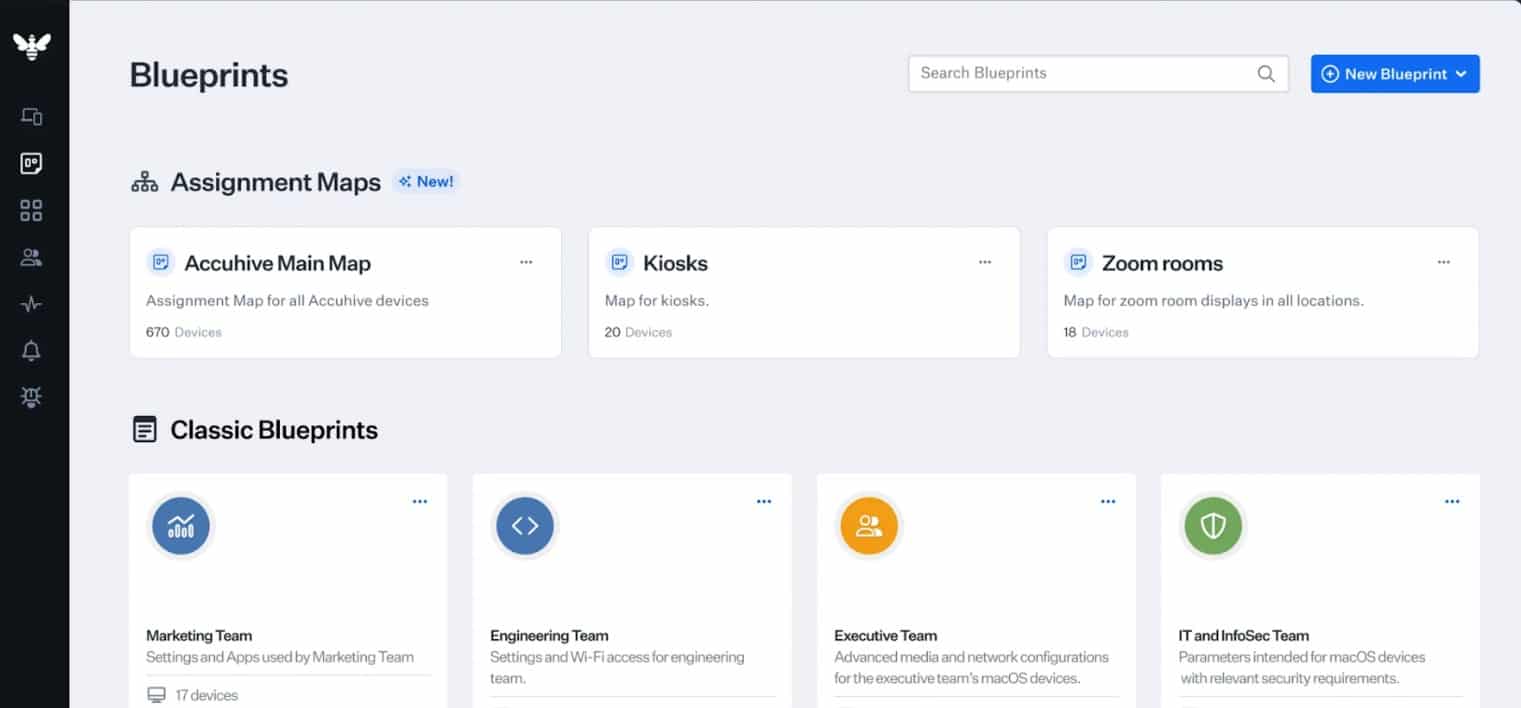Click the Assignment Maps hierarchy icon
Image resolution: width=1521 pixels, height=708 pixels.
(145, 182)
